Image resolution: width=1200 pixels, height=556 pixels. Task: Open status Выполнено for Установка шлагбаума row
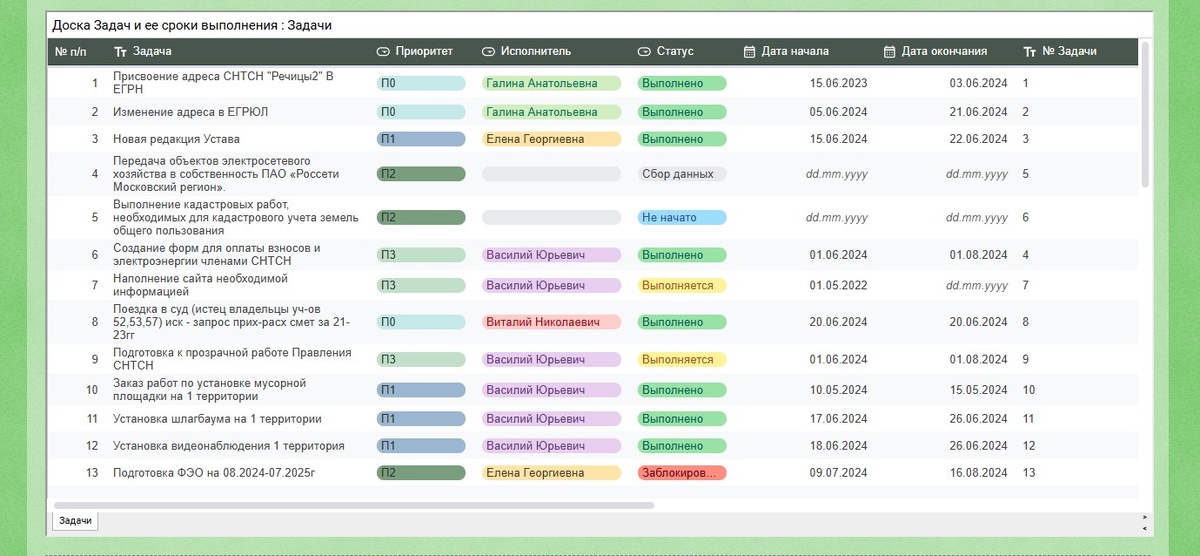(x=682, y=419)
